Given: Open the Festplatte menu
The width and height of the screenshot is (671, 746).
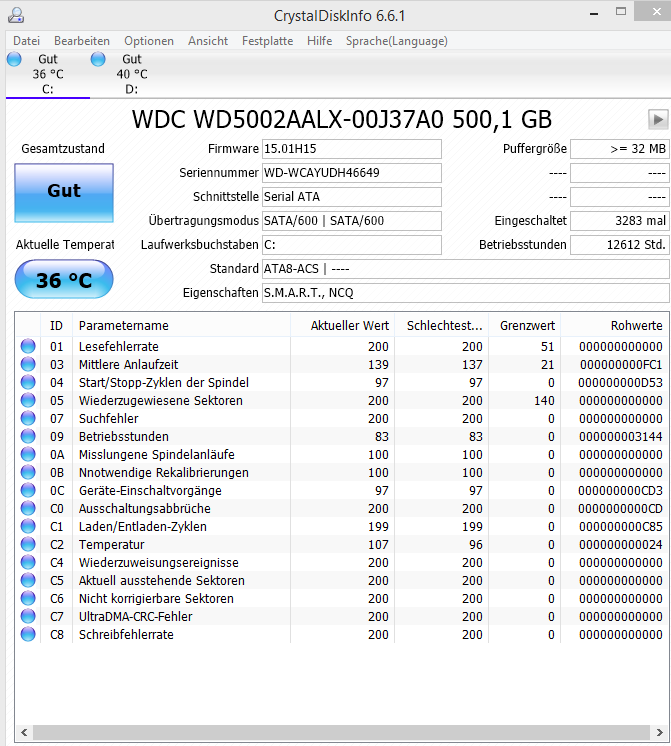Looking at the screenshot, I should (x=267, y=41).
